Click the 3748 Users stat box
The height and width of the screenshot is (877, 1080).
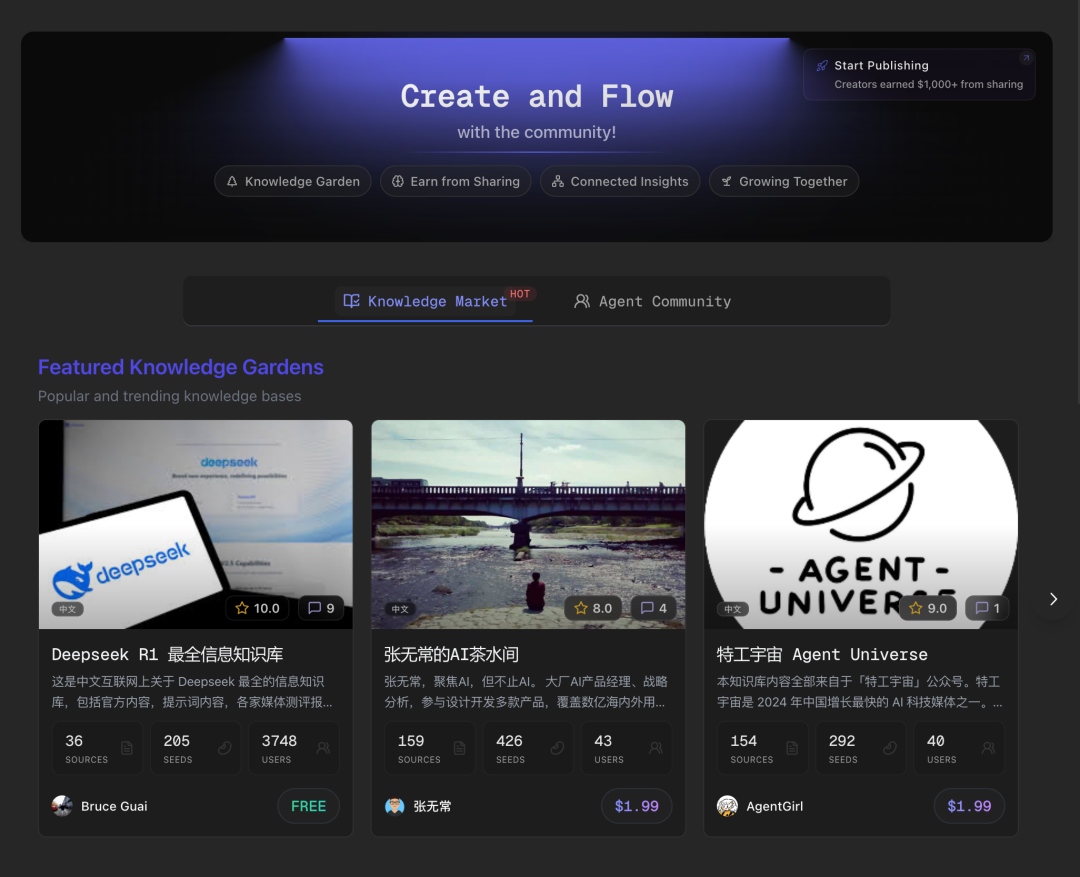294,748
